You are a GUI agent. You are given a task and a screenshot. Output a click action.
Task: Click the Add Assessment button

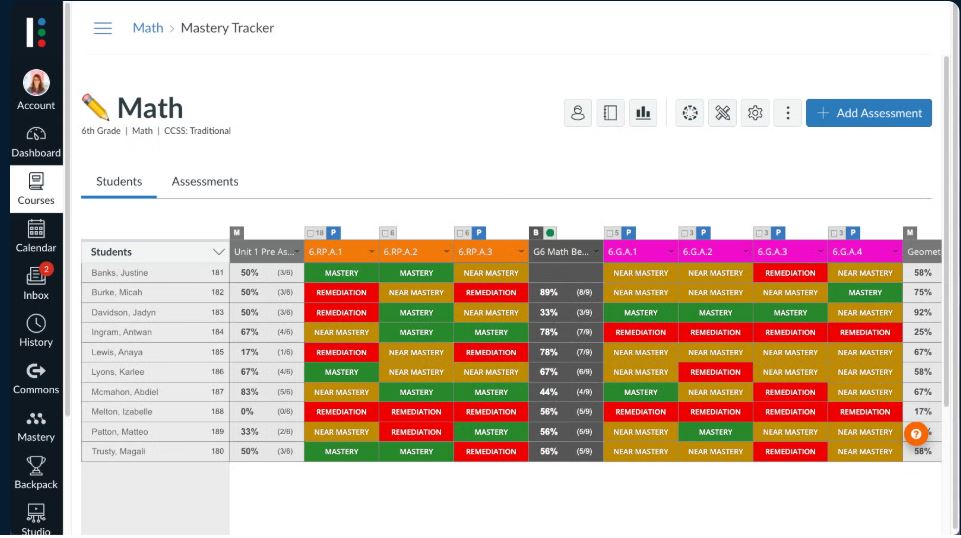point(869,113)
